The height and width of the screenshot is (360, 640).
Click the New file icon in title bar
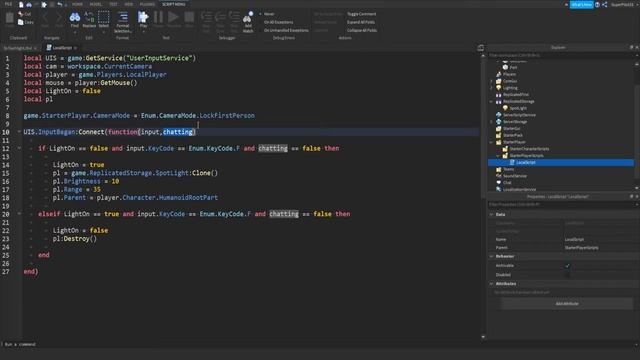pyautogui.click(x=21, y=4)
